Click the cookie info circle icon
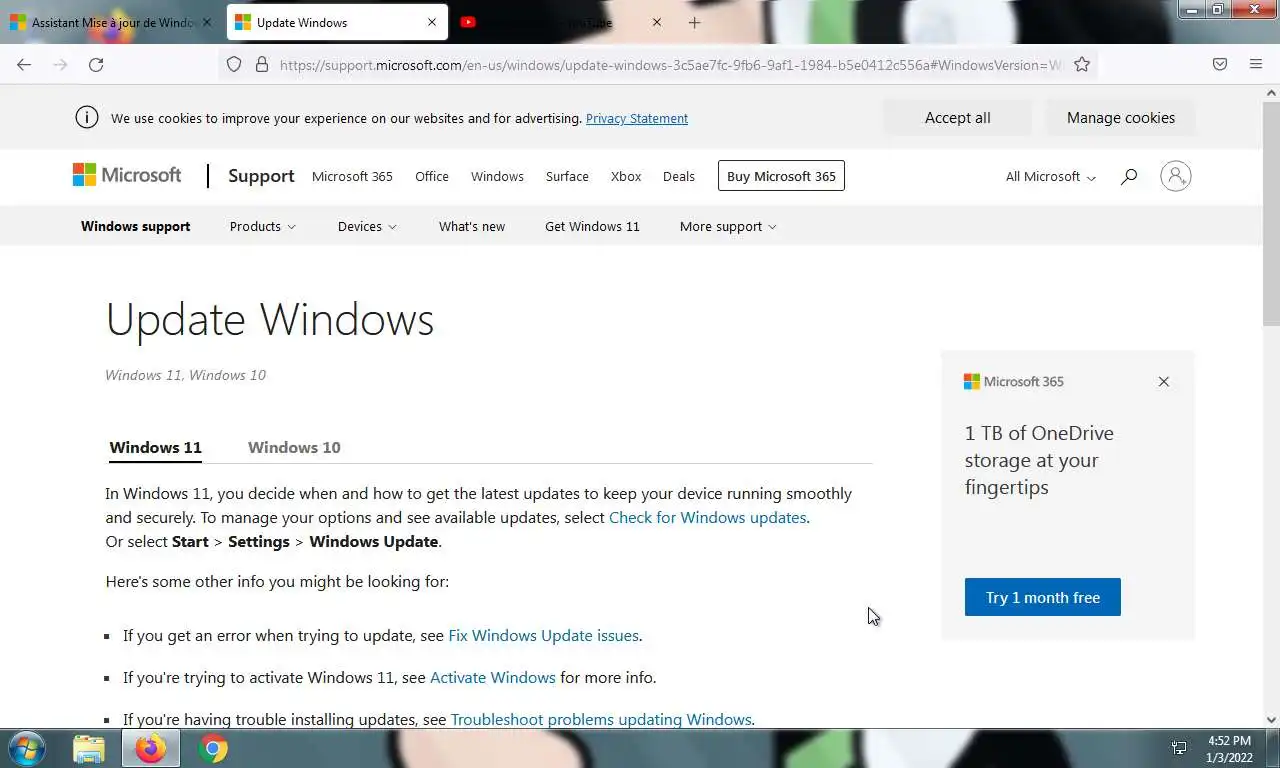Image resolution: width=1280 pixels, height=768 pixels. click(x=87, y=117)
